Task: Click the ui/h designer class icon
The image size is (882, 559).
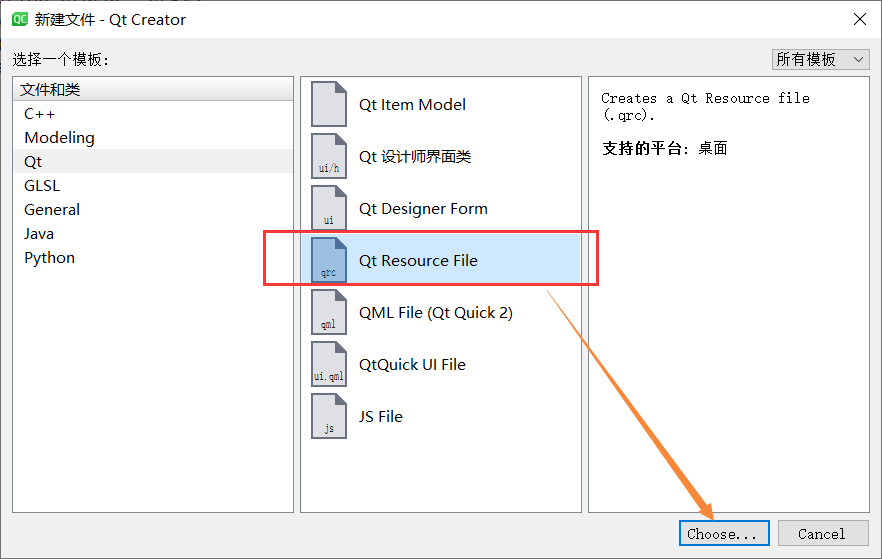Action: (328, 156)
